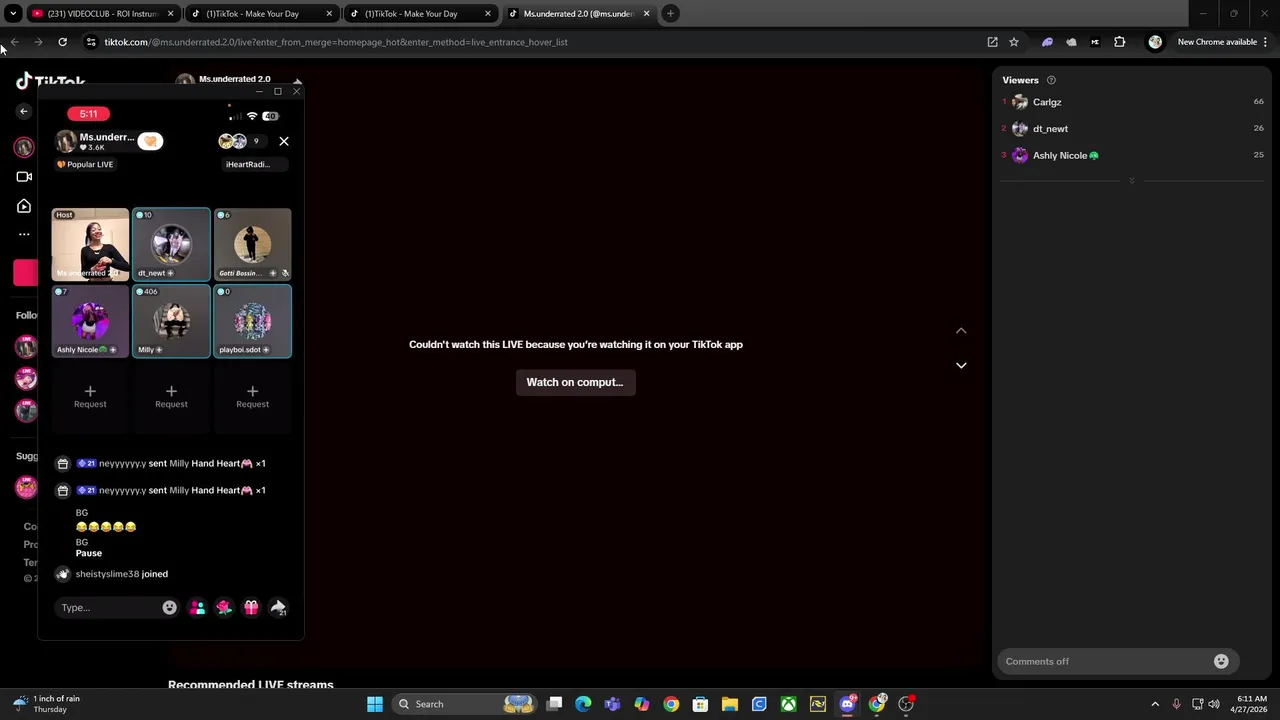
Task: Click the open-in-app icon in address bar
Action: (992, 42)
